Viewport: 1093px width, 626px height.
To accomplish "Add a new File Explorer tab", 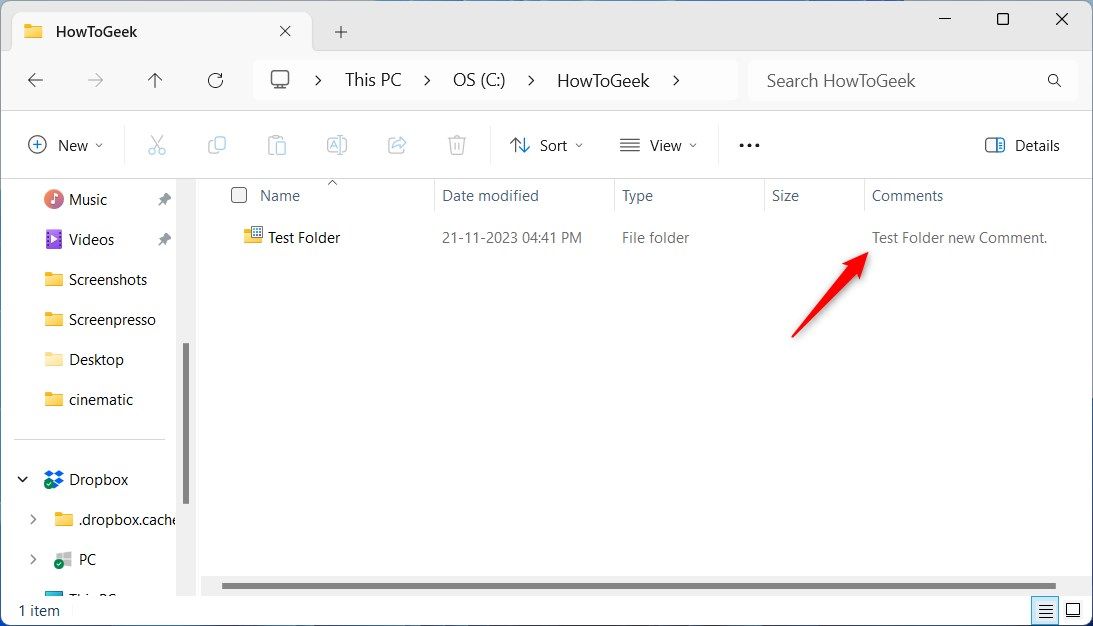I will (x=340, y=32).
